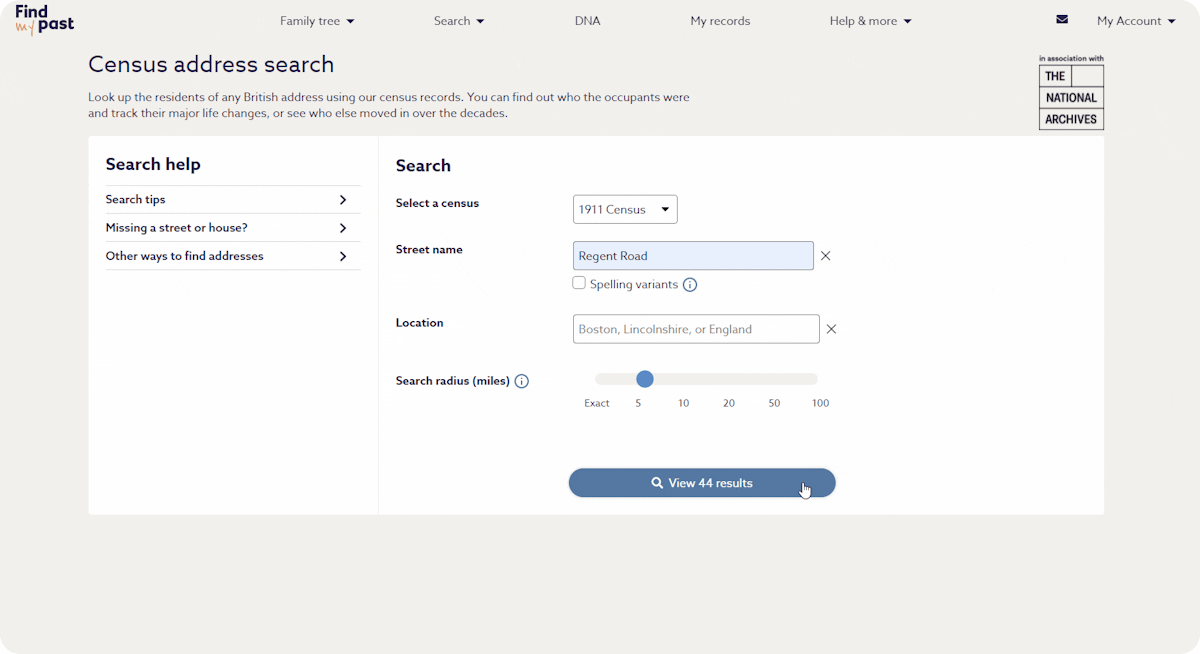Click View 44 results button

click(x=702, y=483)
